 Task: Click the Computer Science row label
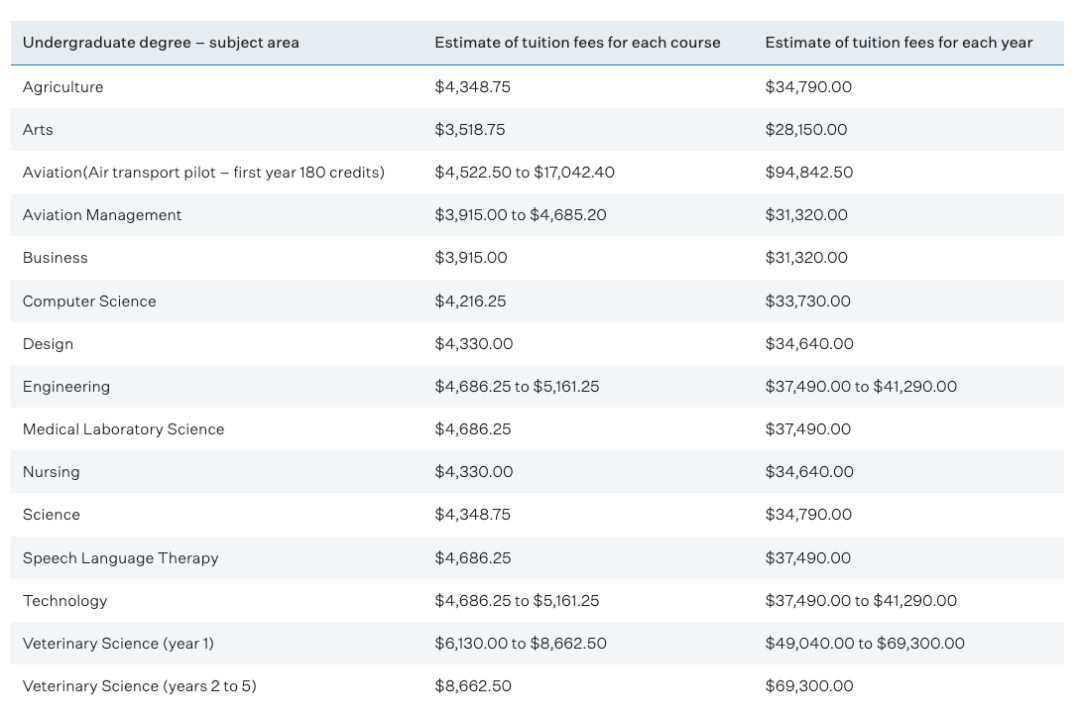coord(89,301)
